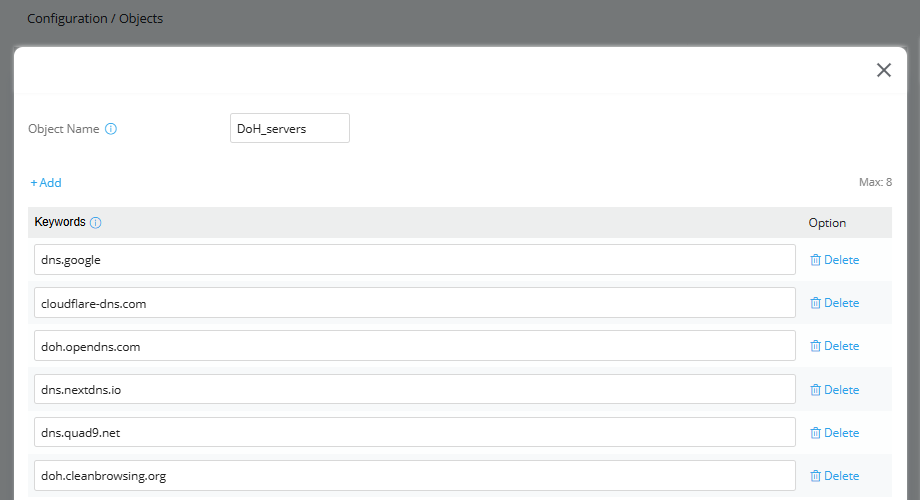The width and height of the screenshot is (920, 500).
Task: Close the object editing dialog
Action: pos(884,70)
